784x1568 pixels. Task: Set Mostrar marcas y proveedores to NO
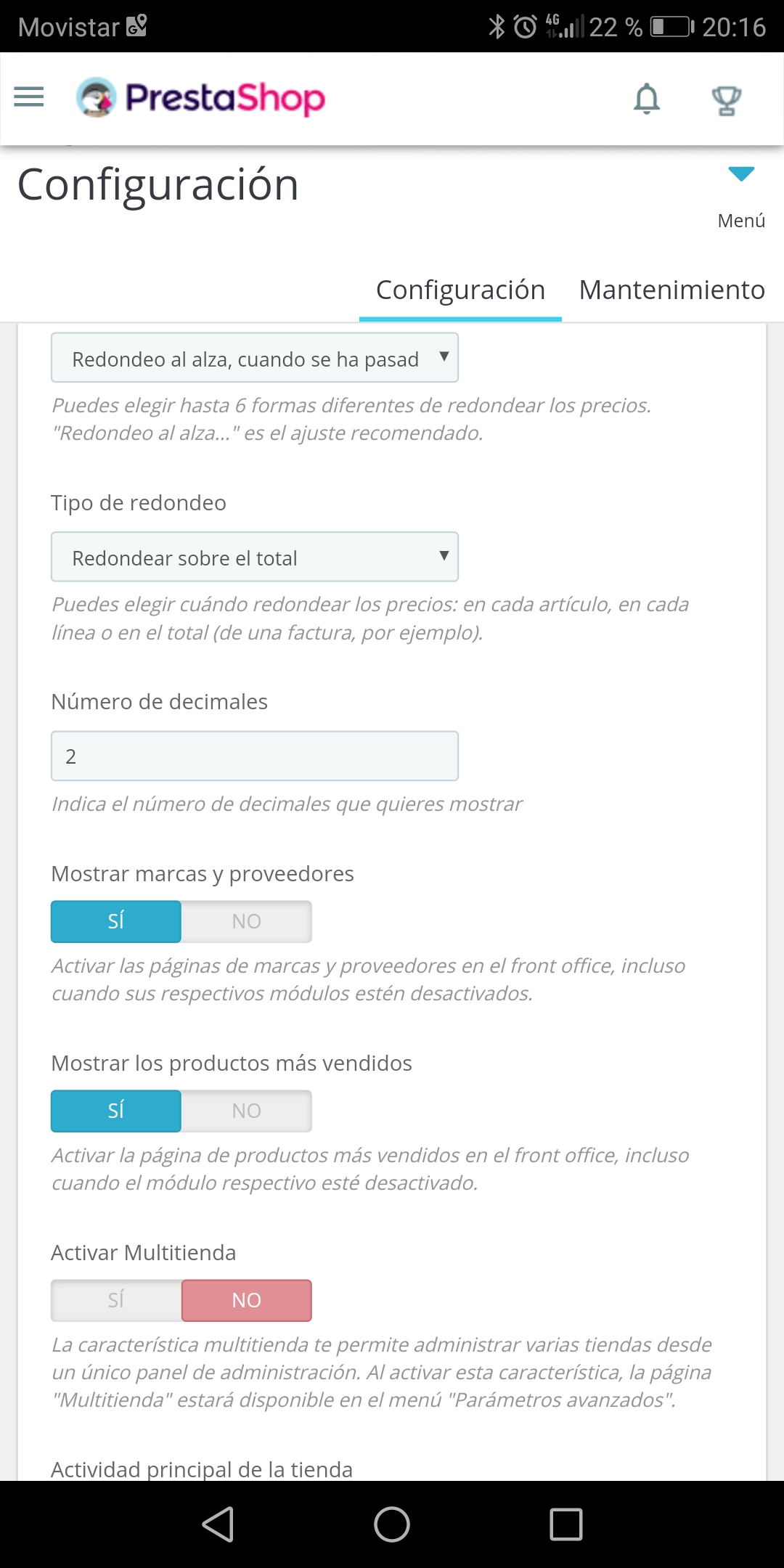tap(246, 921)
